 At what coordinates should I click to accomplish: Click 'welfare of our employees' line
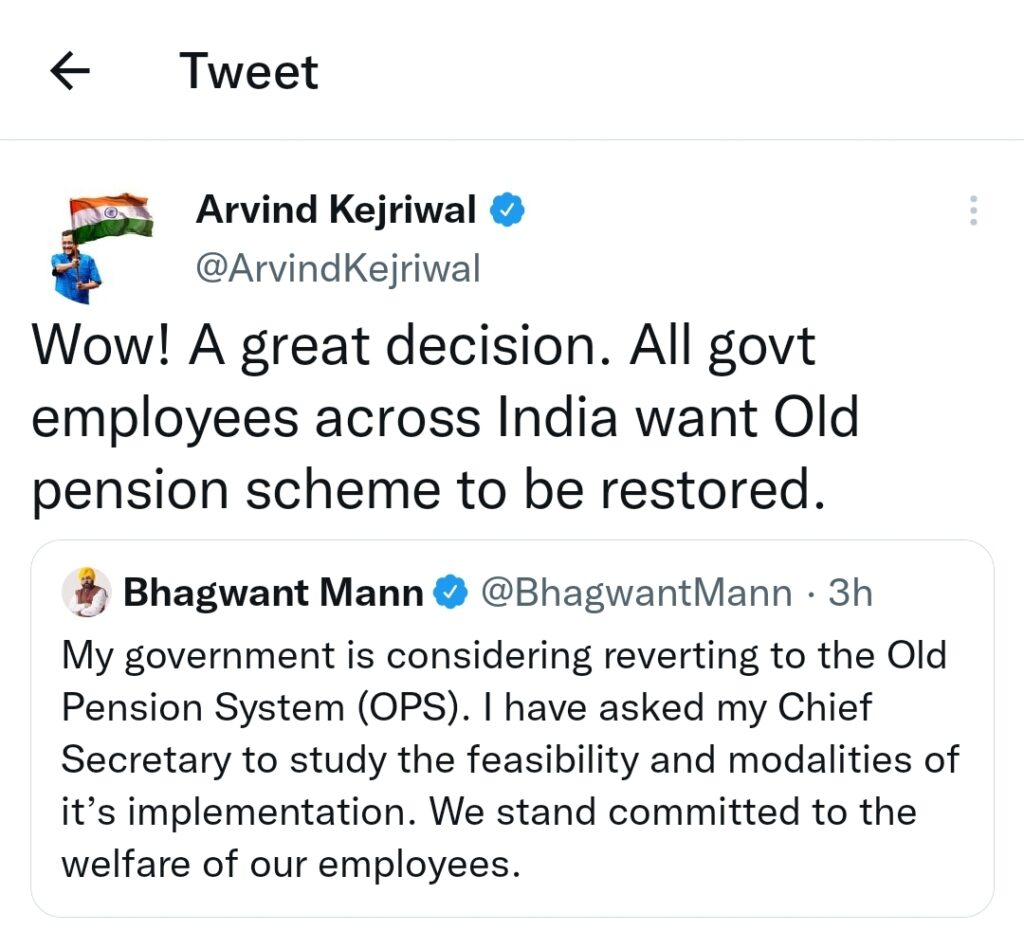pyautogui.click(x=291, y=864)
